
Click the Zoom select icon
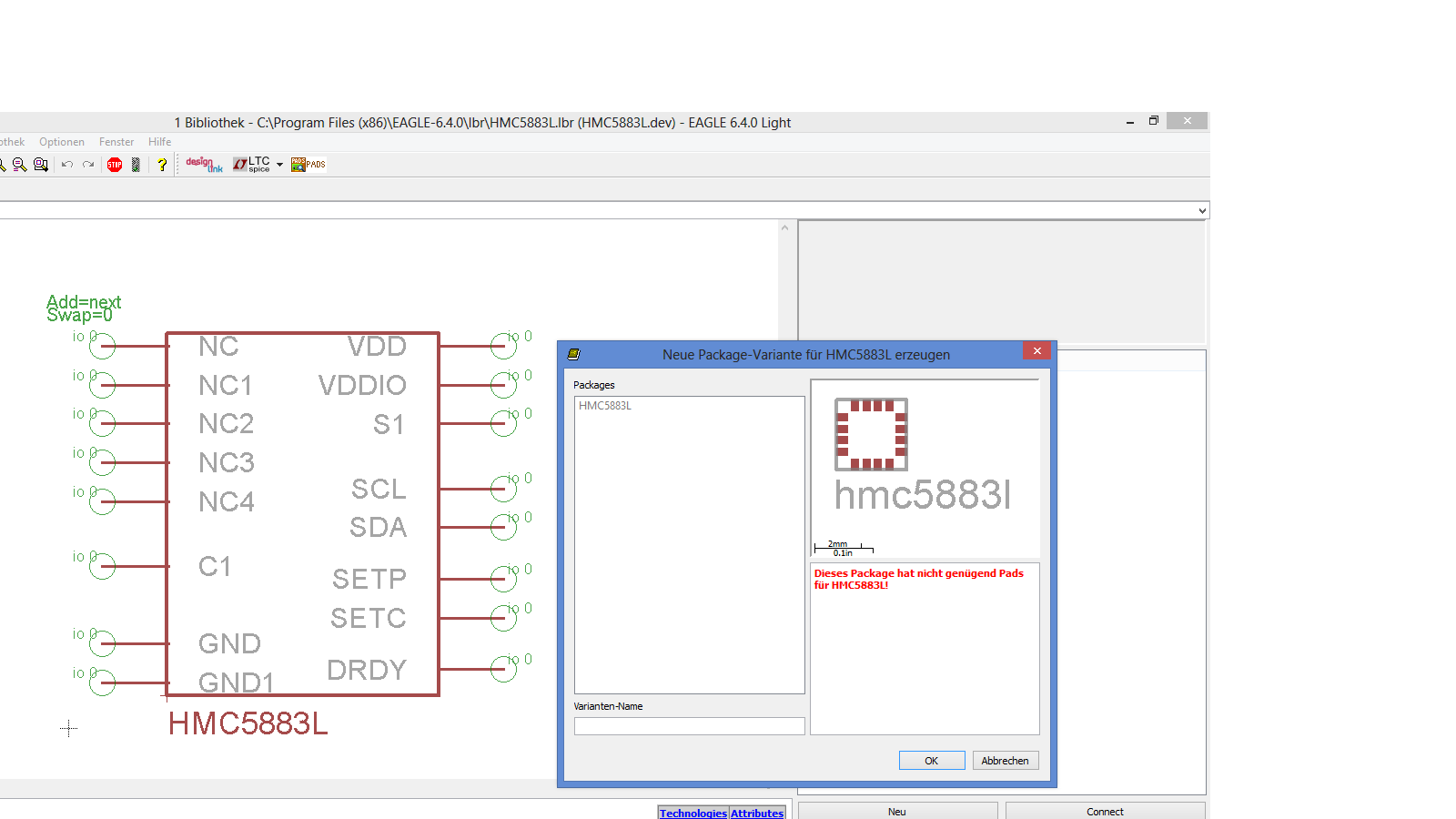pos(41,165)
